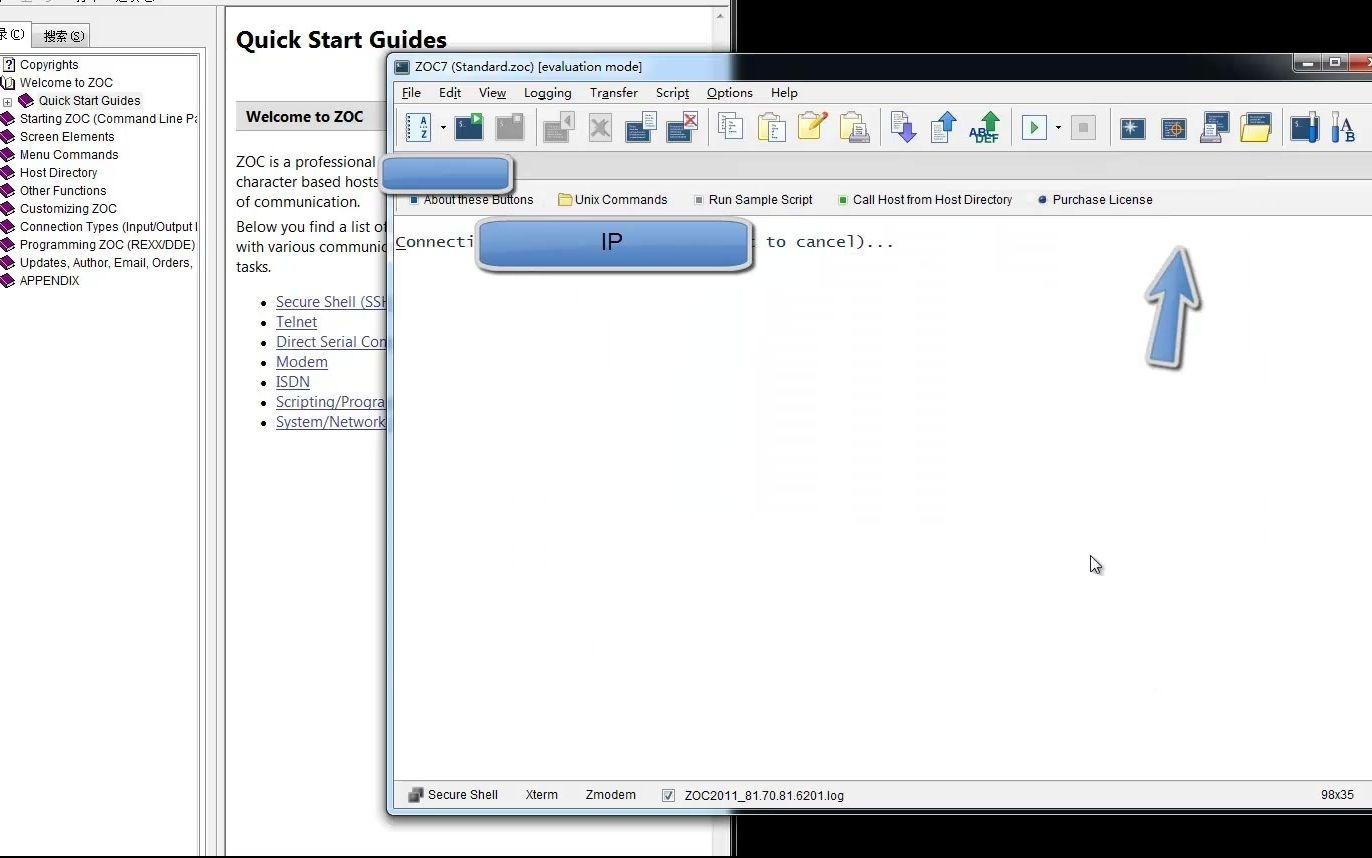
Task: Click Secure Shell in the status bar
Action: point(453,795)
